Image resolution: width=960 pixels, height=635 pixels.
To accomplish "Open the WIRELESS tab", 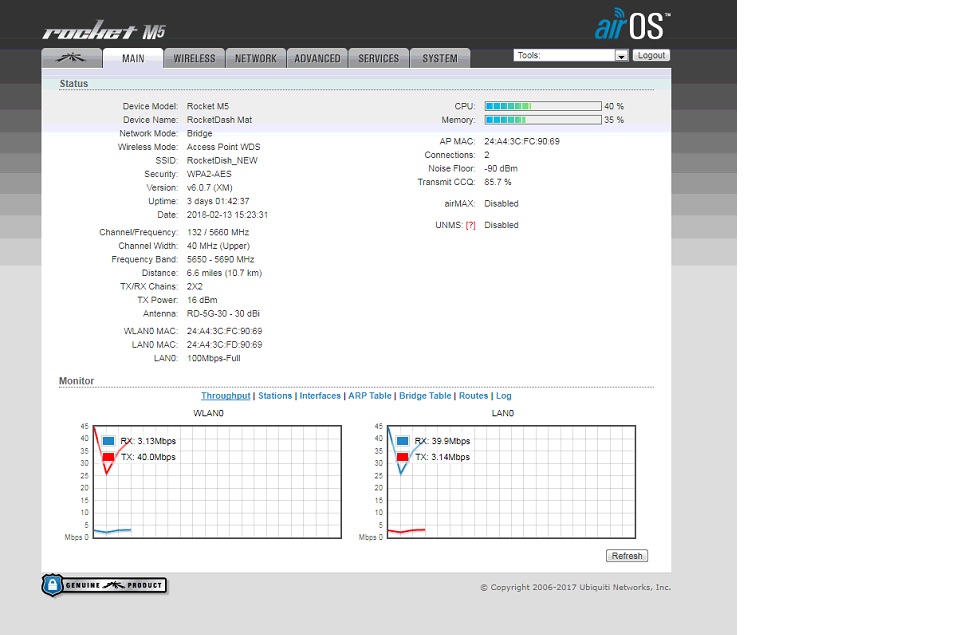I will [x=194, y=58].
